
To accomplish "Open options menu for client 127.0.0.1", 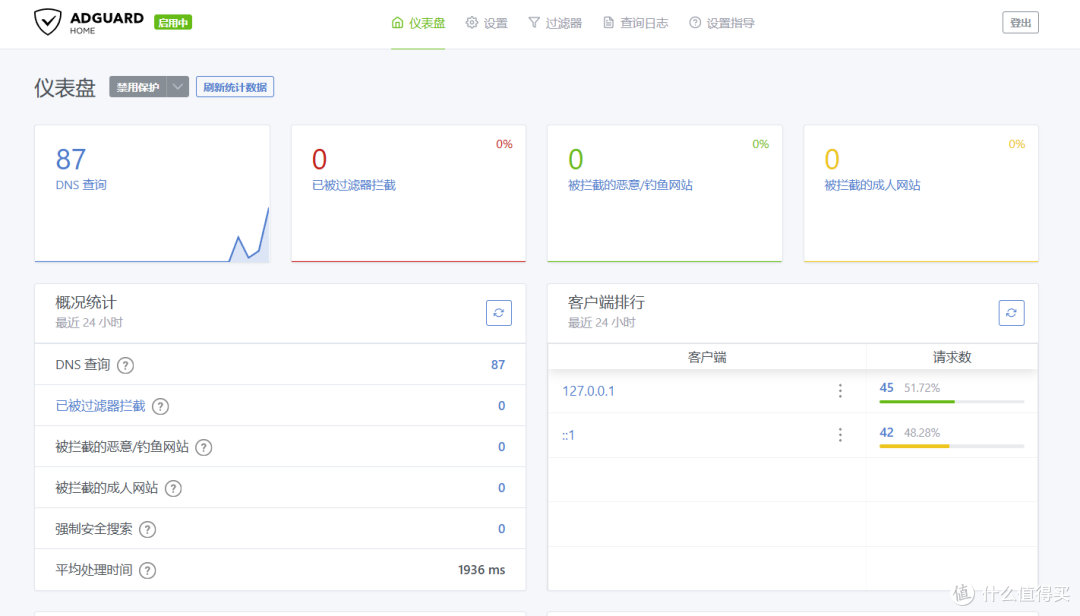I will [x=840, y=391].
